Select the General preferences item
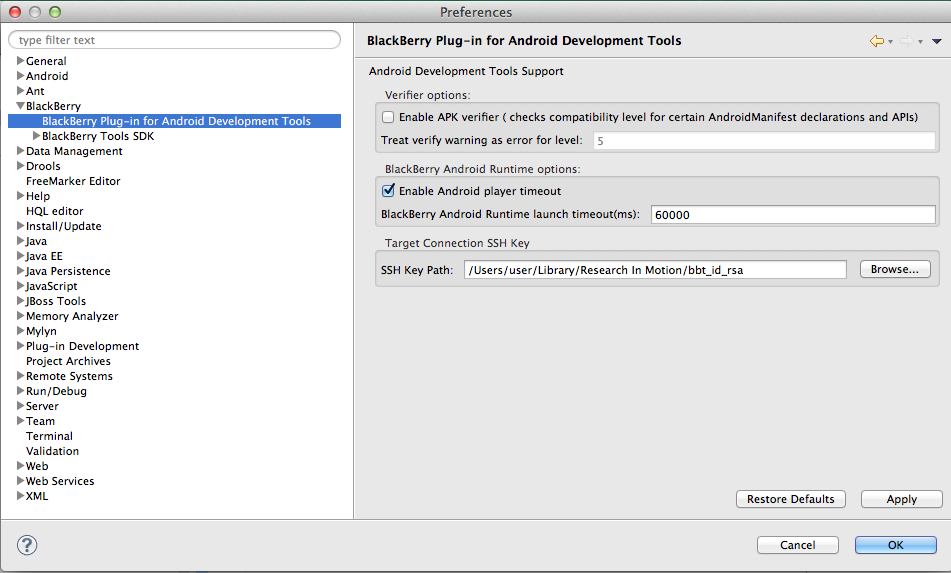Screen dimensions: 951x573 [46, 61]
